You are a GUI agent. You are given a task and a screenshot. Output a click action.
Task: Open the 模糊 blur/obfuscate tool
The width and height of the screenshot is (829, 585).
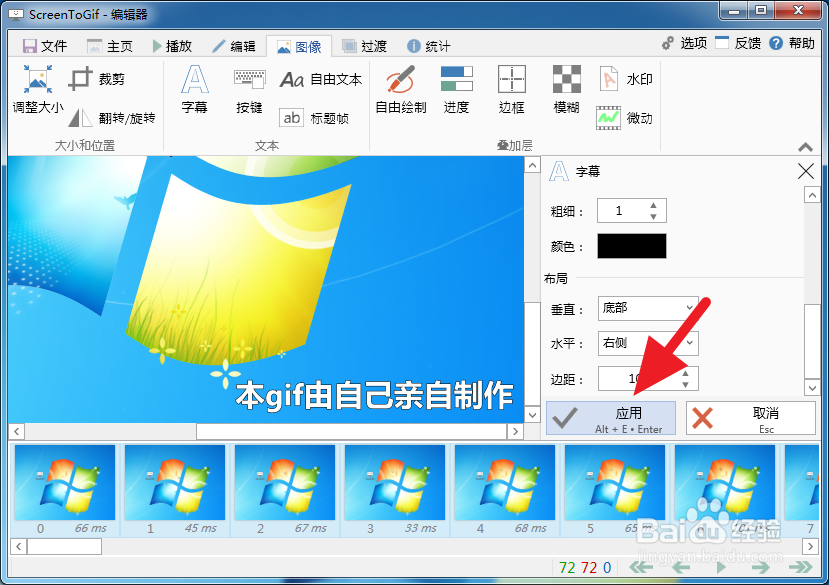point(567,88)
